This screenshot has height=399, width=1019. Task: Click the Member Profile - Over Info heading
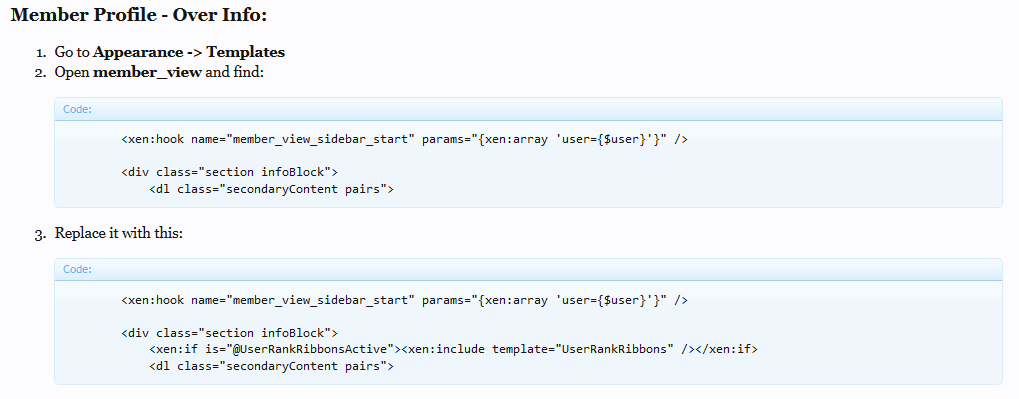click(139, 15)
